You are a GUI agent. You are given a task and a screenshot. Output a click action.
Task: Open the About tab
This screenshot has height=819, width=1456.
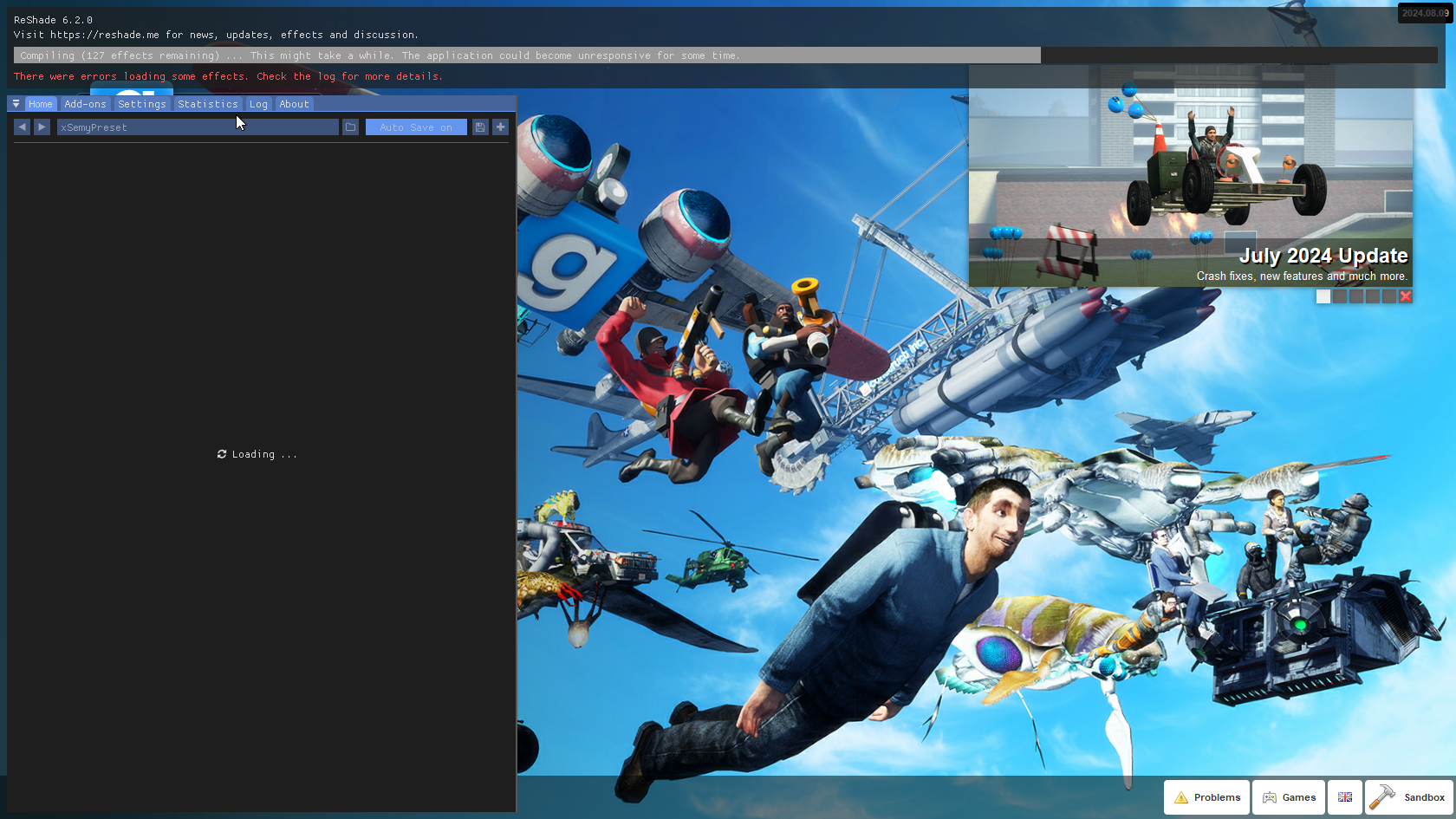pos(294,104)
